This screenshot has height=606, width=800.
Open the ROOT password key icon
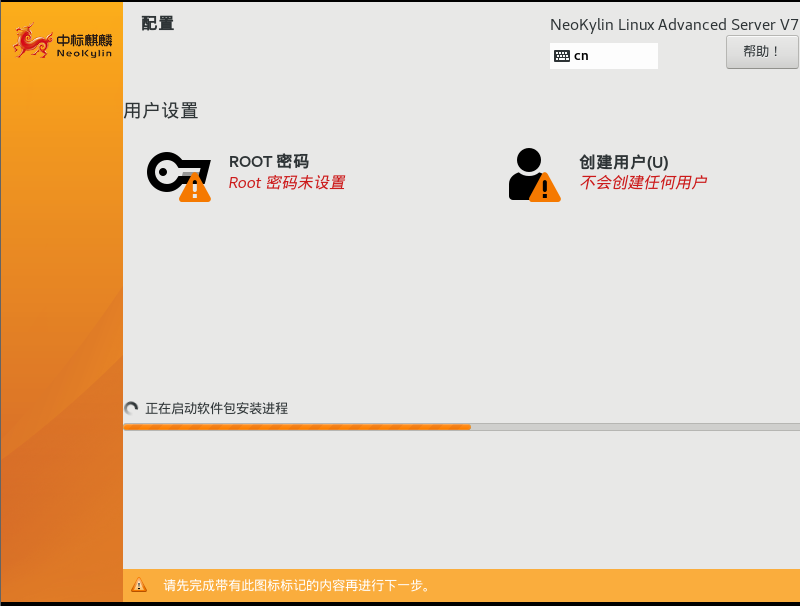point(179,176)
